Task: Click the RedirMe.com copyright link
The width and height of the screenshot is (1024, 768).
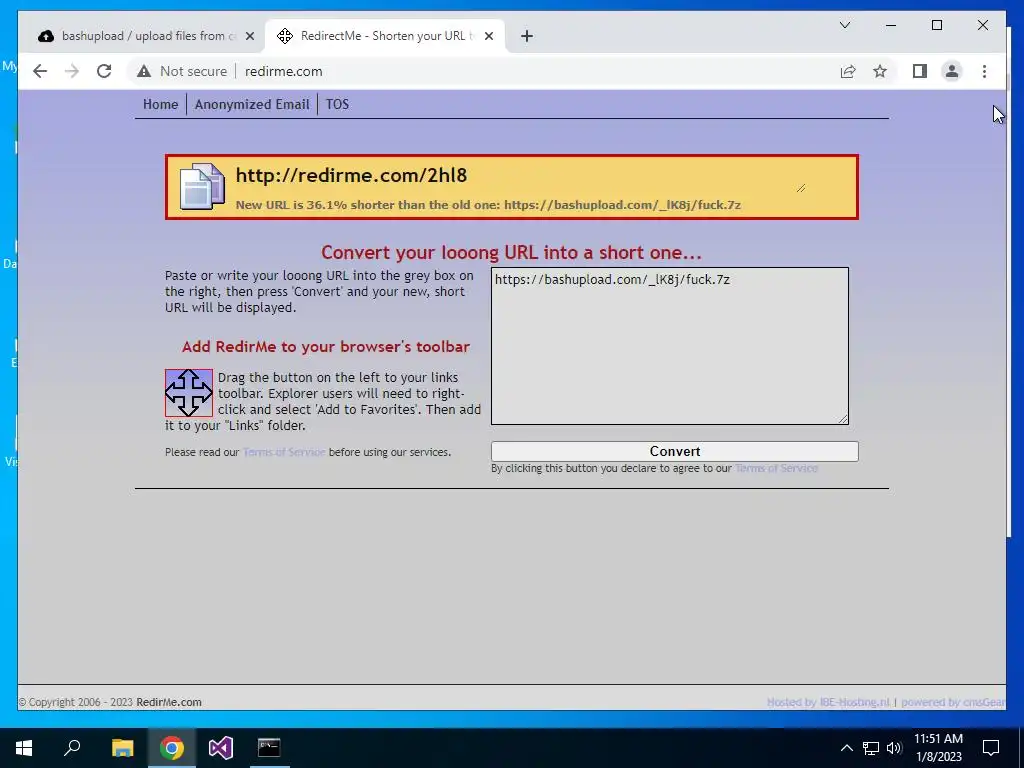Action: (x=169, y=702)
